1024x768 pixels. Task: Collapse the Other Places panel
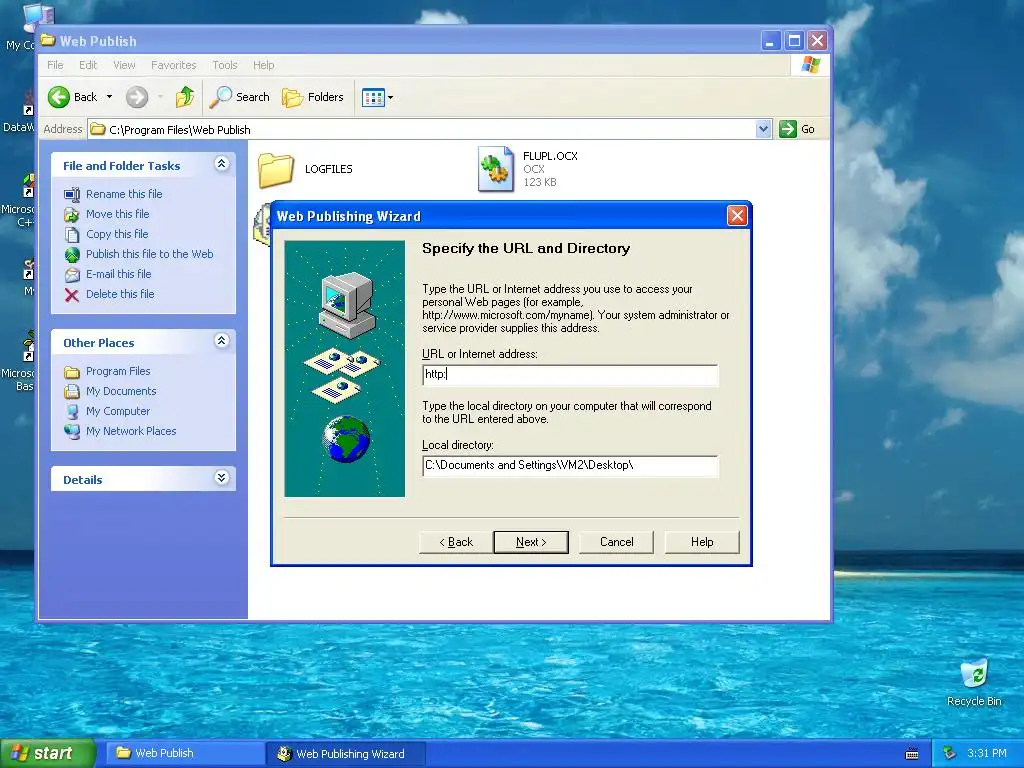click(221, 341)
